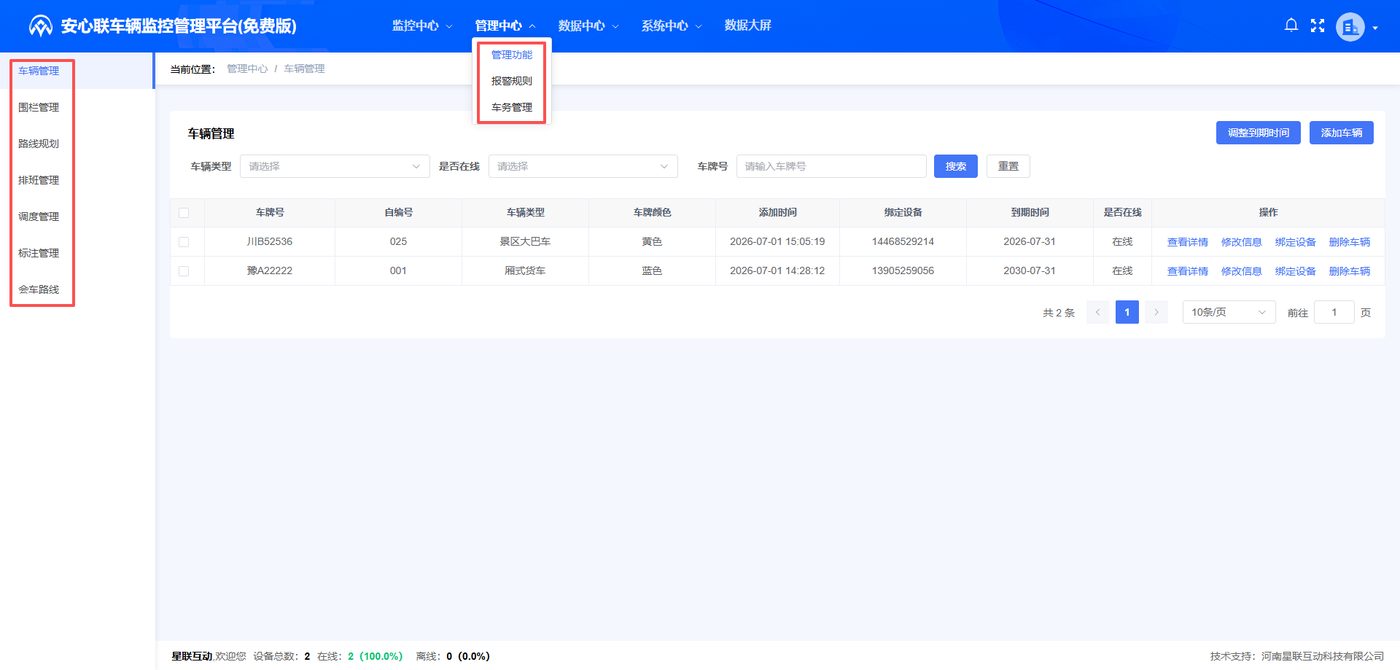This screenshot has width=1400, height=670.
Task: Collapse the 管理中心 menu
Action: (505, 26)
